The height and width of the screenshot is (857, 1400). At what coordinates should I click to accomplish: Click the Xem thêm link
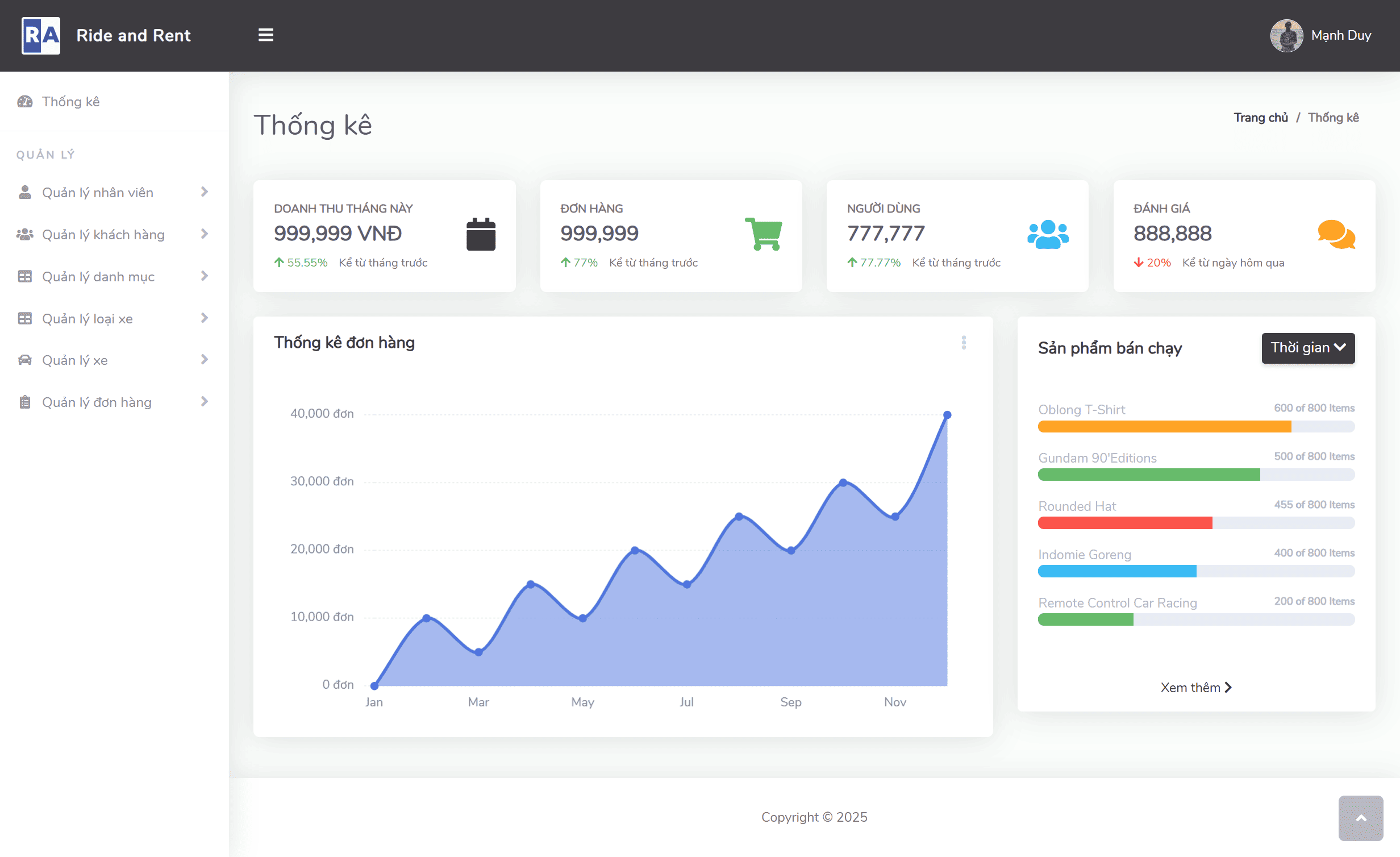click(1195, 688)
